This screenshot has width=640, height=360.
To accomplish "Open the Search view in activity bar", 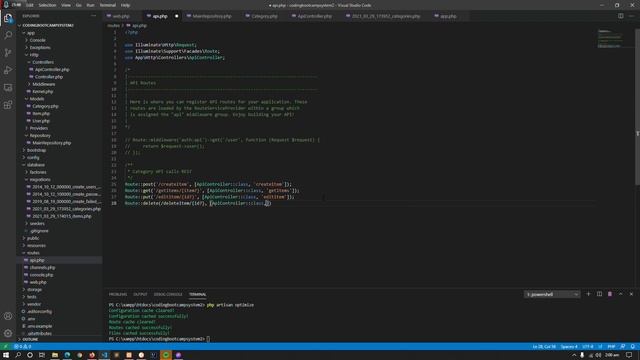I will (8, 35).
